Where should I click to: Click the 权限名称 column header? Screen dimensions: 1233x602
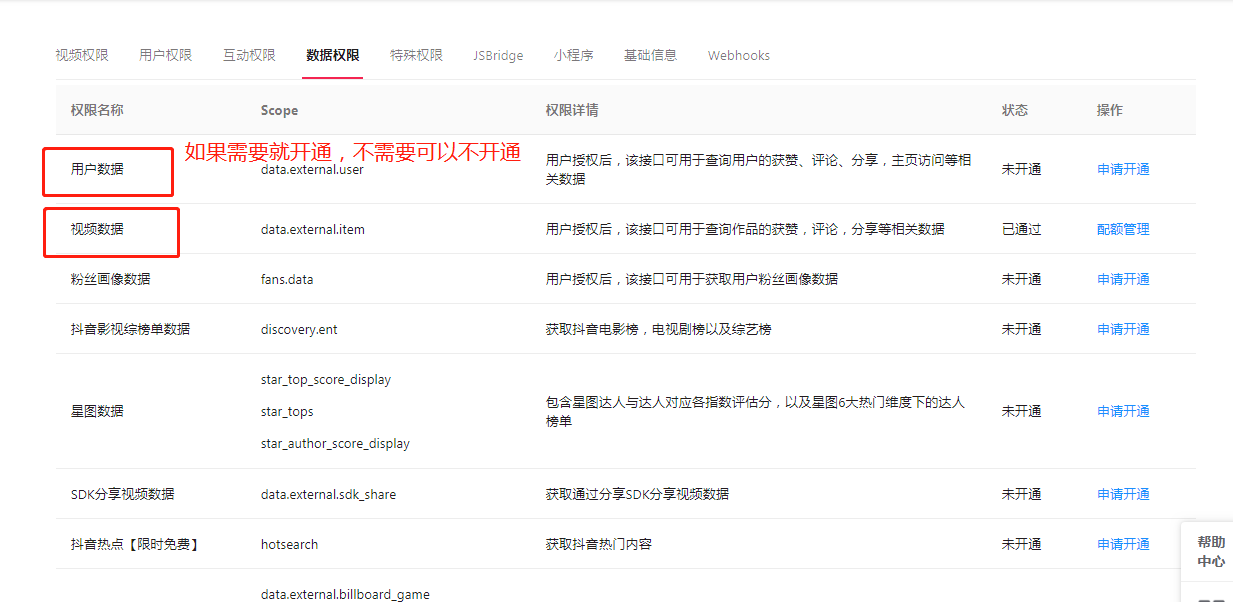click(97, 110)
